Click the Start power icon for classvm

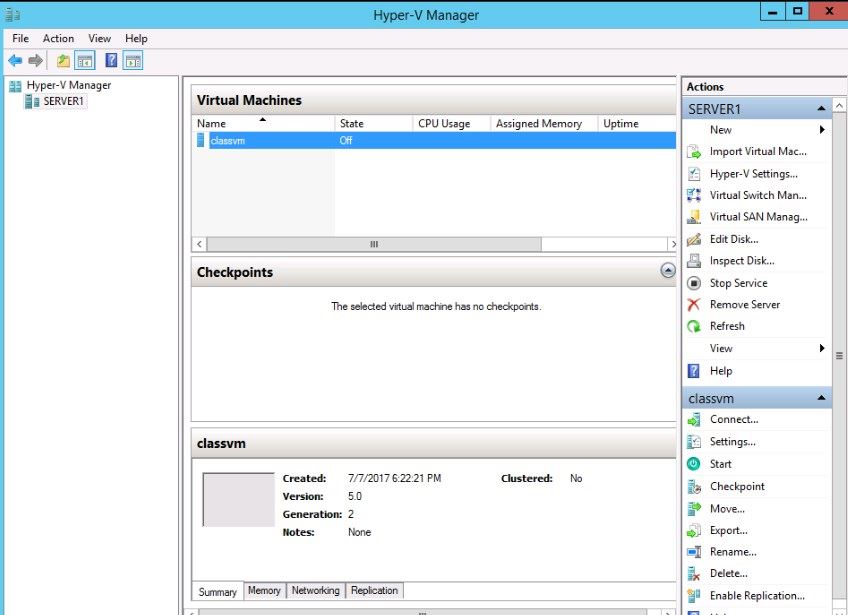(694, 464)
